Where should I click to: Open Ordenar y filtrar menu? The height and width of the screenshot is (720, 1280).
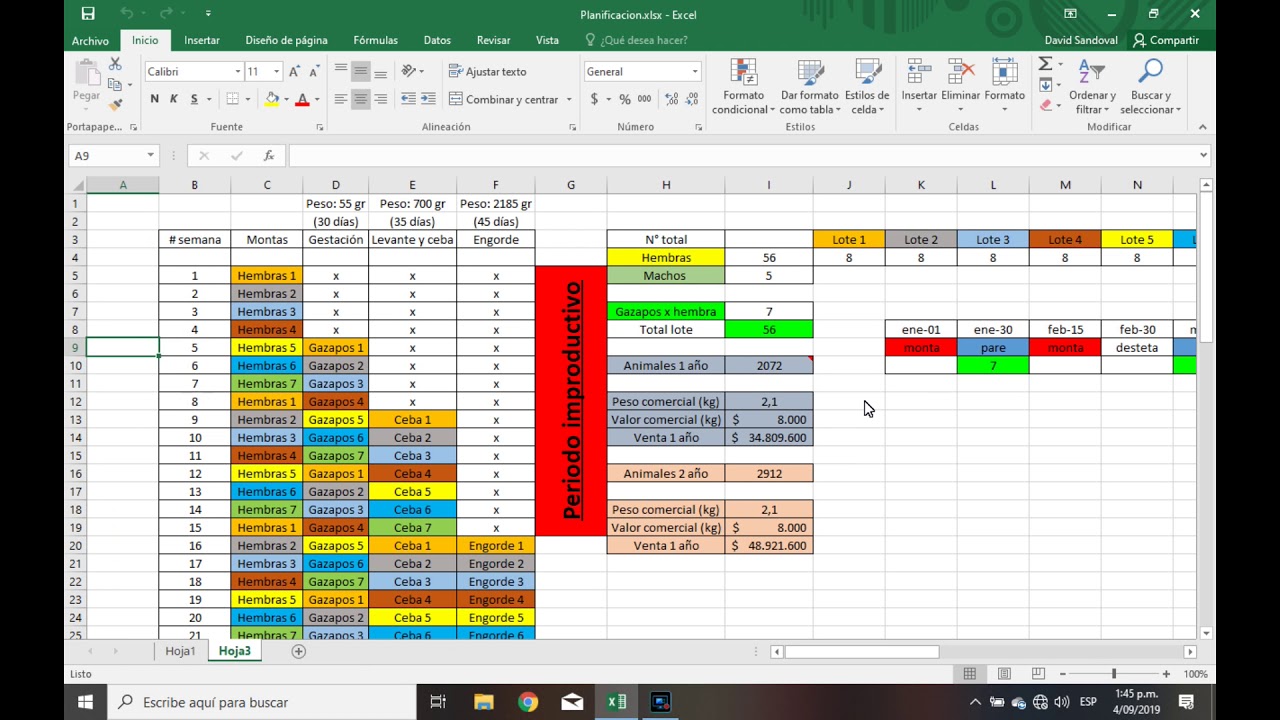(x=1092, y=87)
